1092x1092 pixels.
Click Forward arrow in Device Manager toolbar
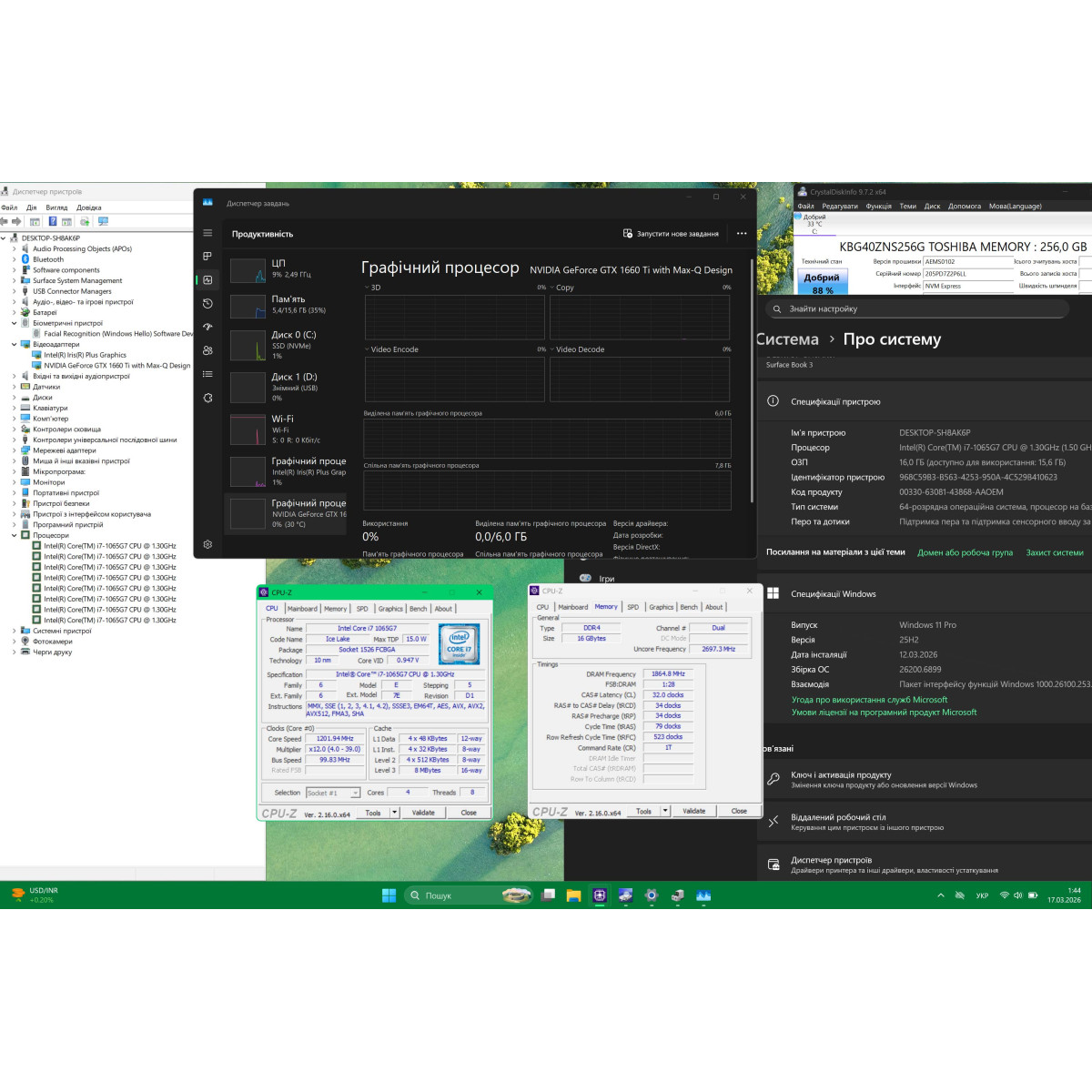coord(16,221)
